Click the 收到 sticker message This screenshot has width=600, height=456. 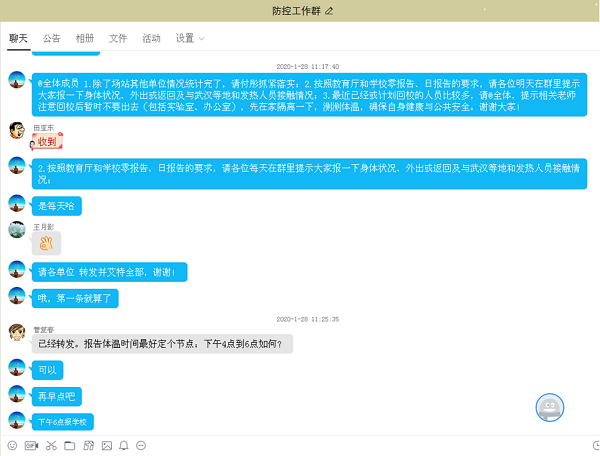click(50, 141)
